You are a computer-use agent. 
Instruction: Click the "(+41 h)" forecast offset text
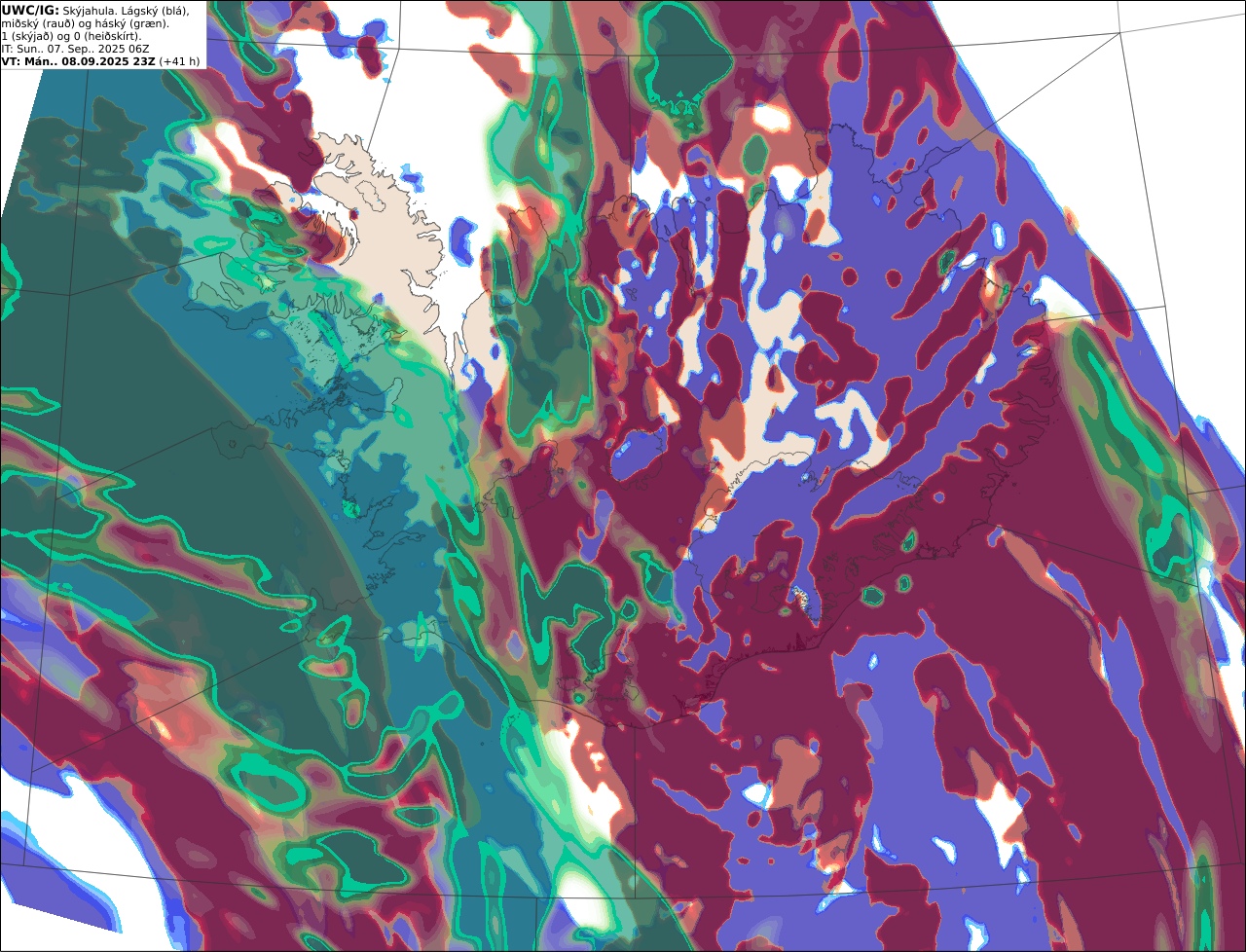179,61
